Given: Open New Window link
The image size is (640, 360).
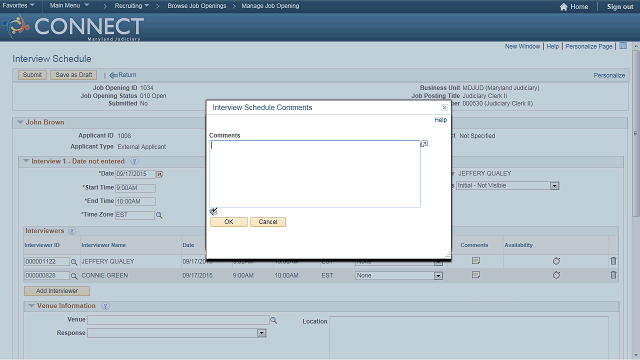Looking at the screenshot, I should tap(522, 47).
